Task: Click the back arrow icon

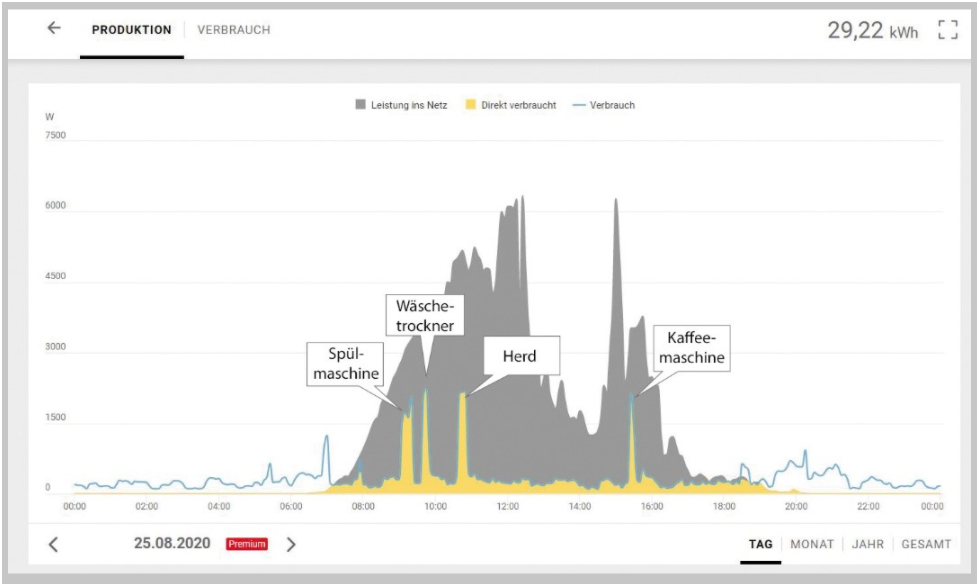Action: coord(54,29)
